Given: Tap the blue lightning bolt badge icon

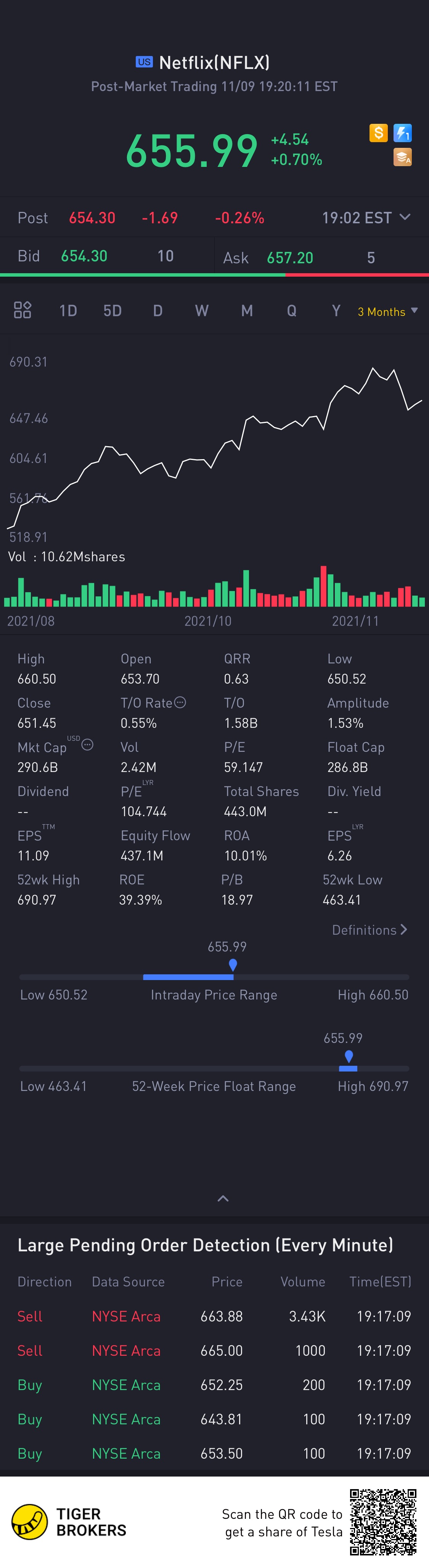Looking at the screenshot, I should point(403,133).
